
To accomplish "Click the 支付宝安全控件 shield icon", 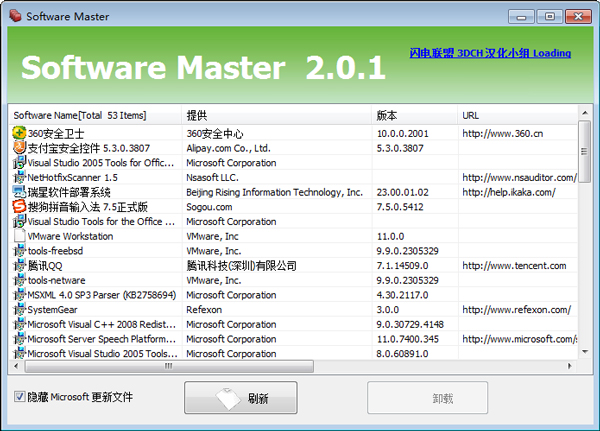I will (x=19, y=148).
